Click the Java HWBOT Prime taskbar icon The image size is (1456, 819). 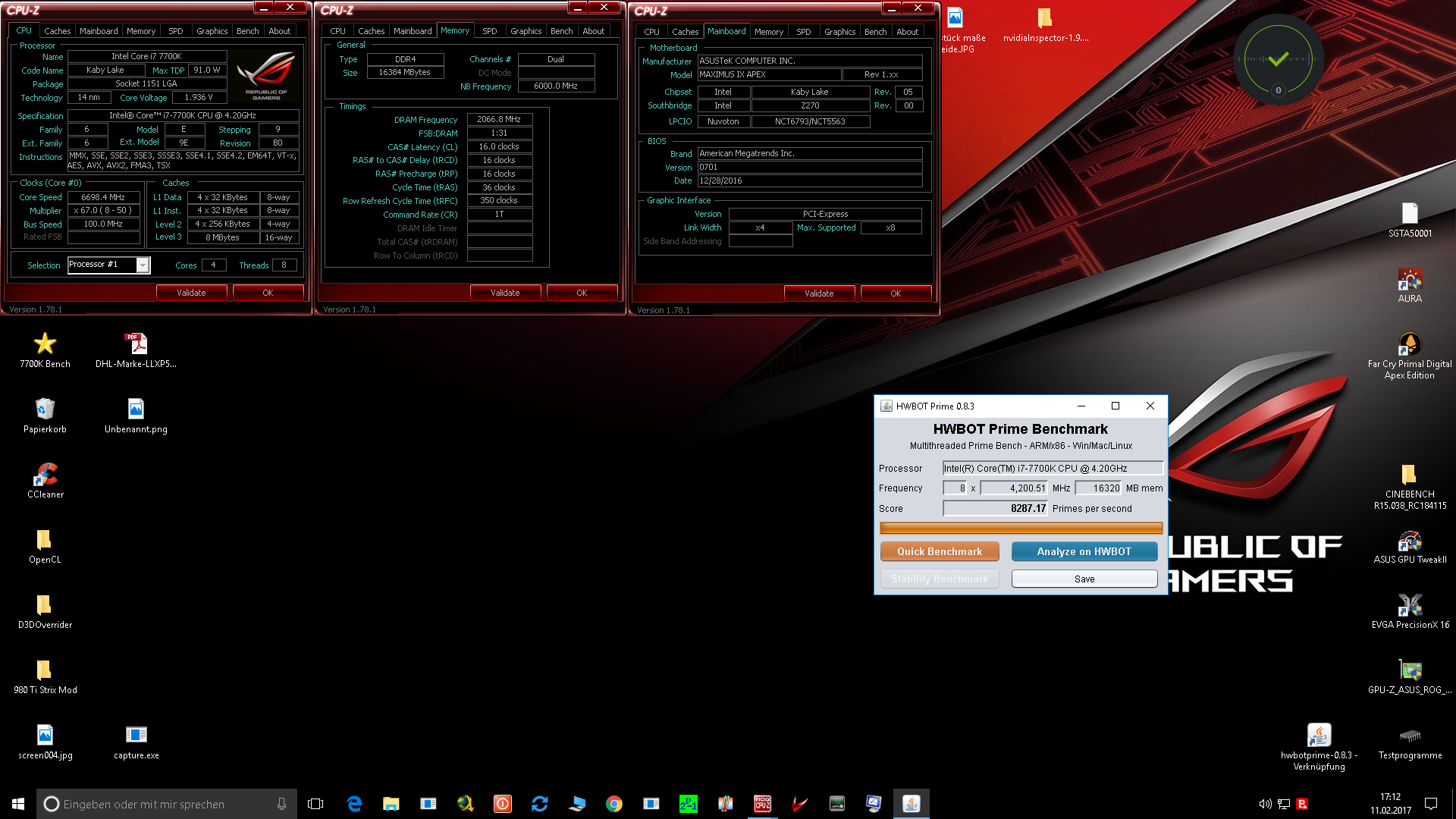point(911,803)
